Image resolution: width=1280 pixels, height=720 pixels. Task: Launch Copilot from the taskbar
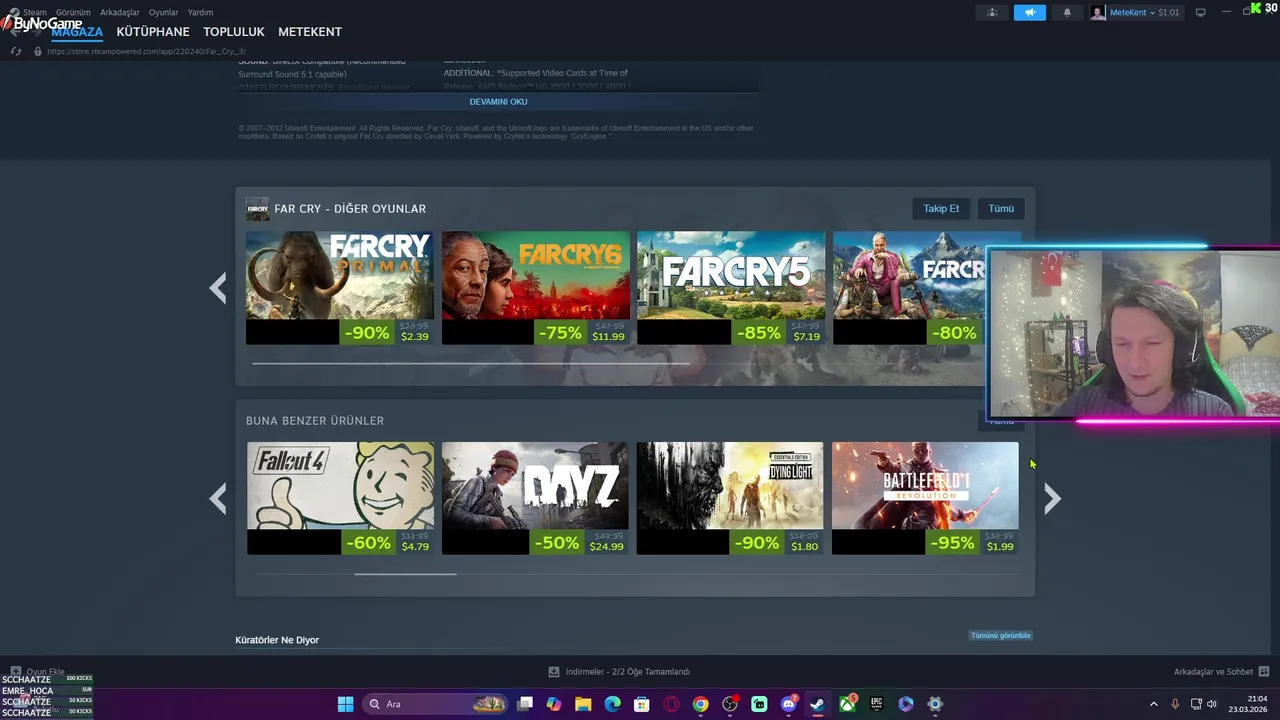[x=554, y=704]
